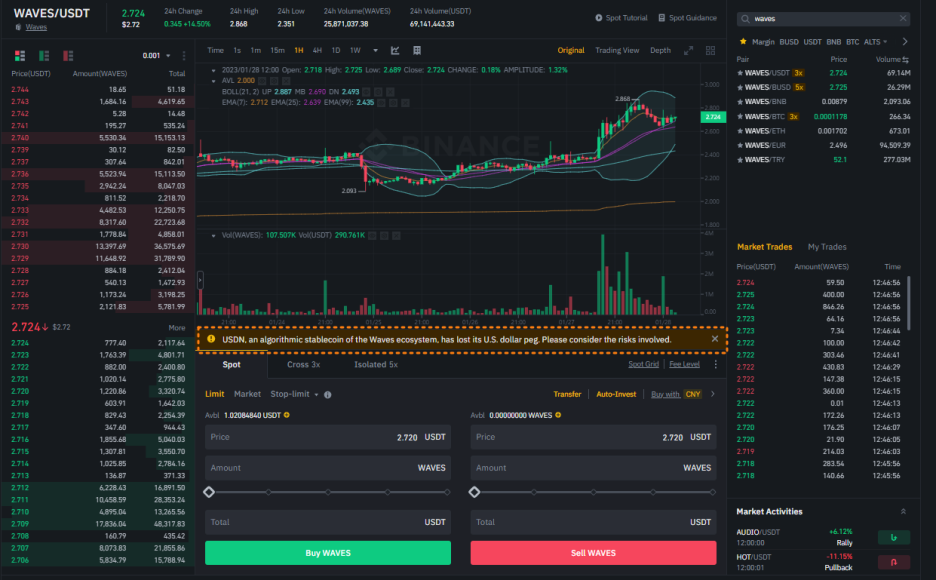Screen dimensions: 936x580
Task: Click the search magnifier icon
Action: (745, 19)
